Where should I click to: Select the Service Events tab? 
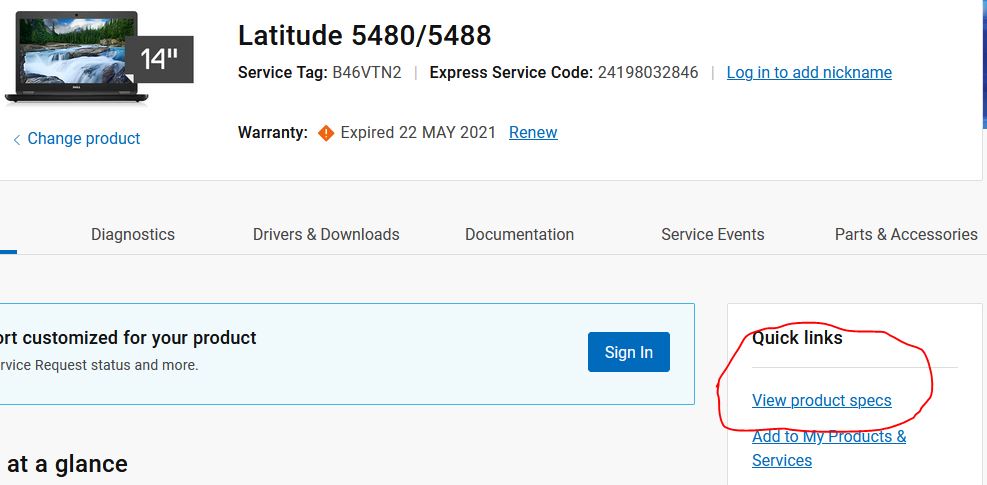point(713,234)
